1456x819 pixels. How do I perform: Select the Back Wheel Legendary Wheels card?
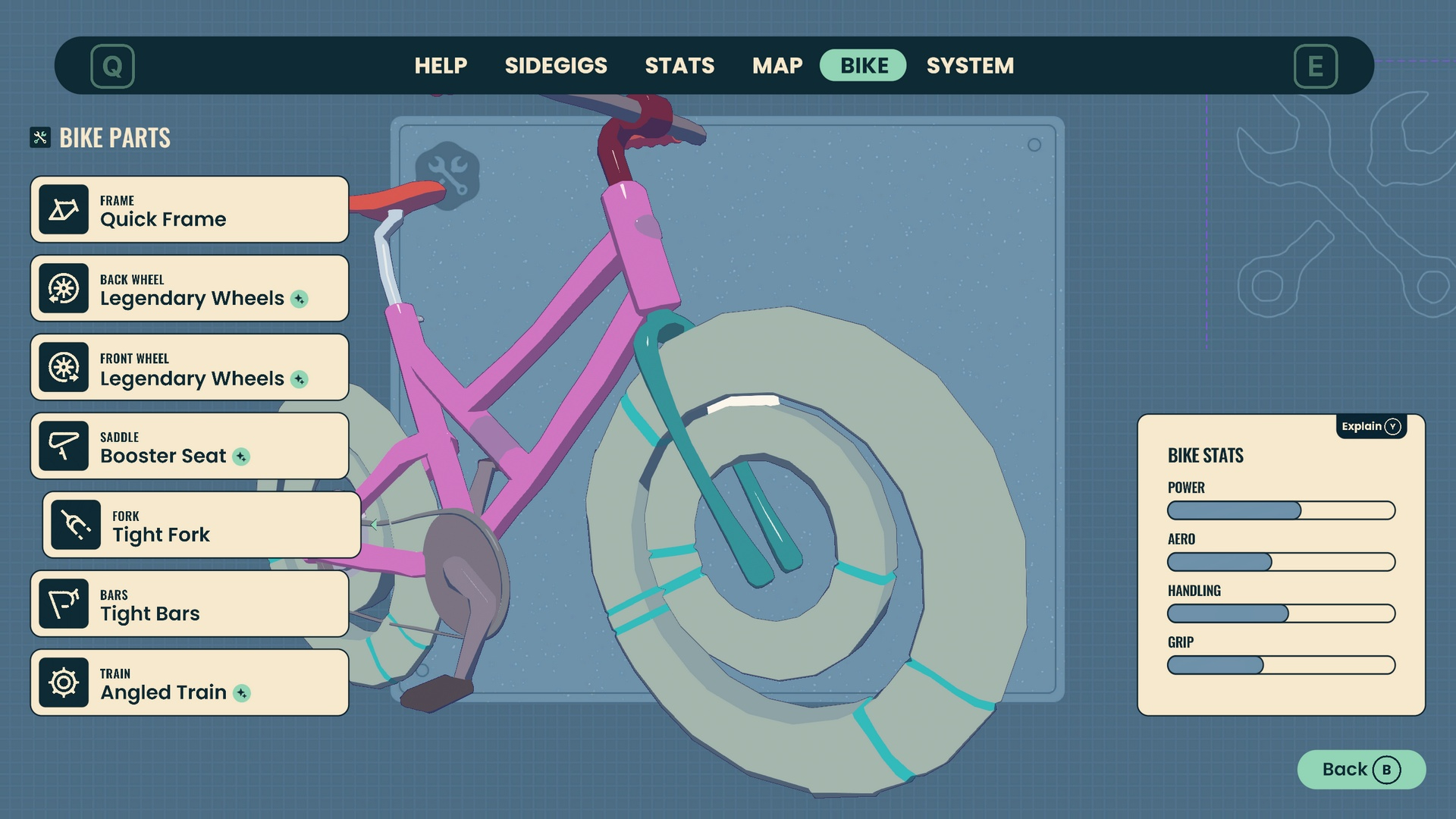coord(190,288)
